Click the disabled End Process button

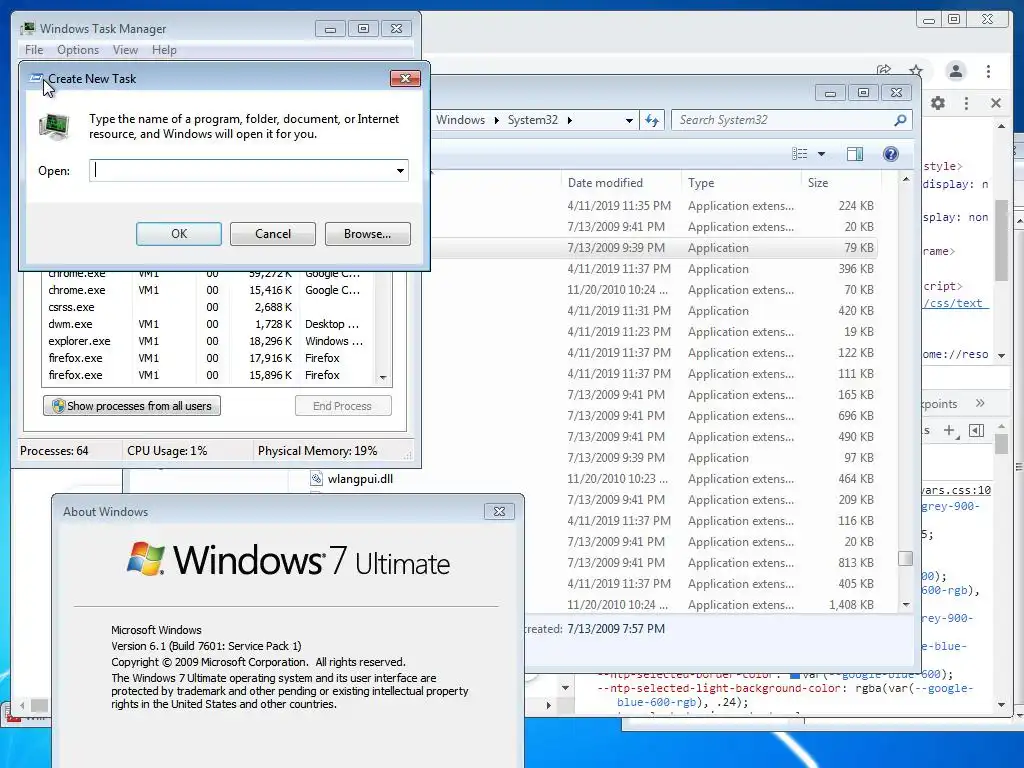point(343,406)
